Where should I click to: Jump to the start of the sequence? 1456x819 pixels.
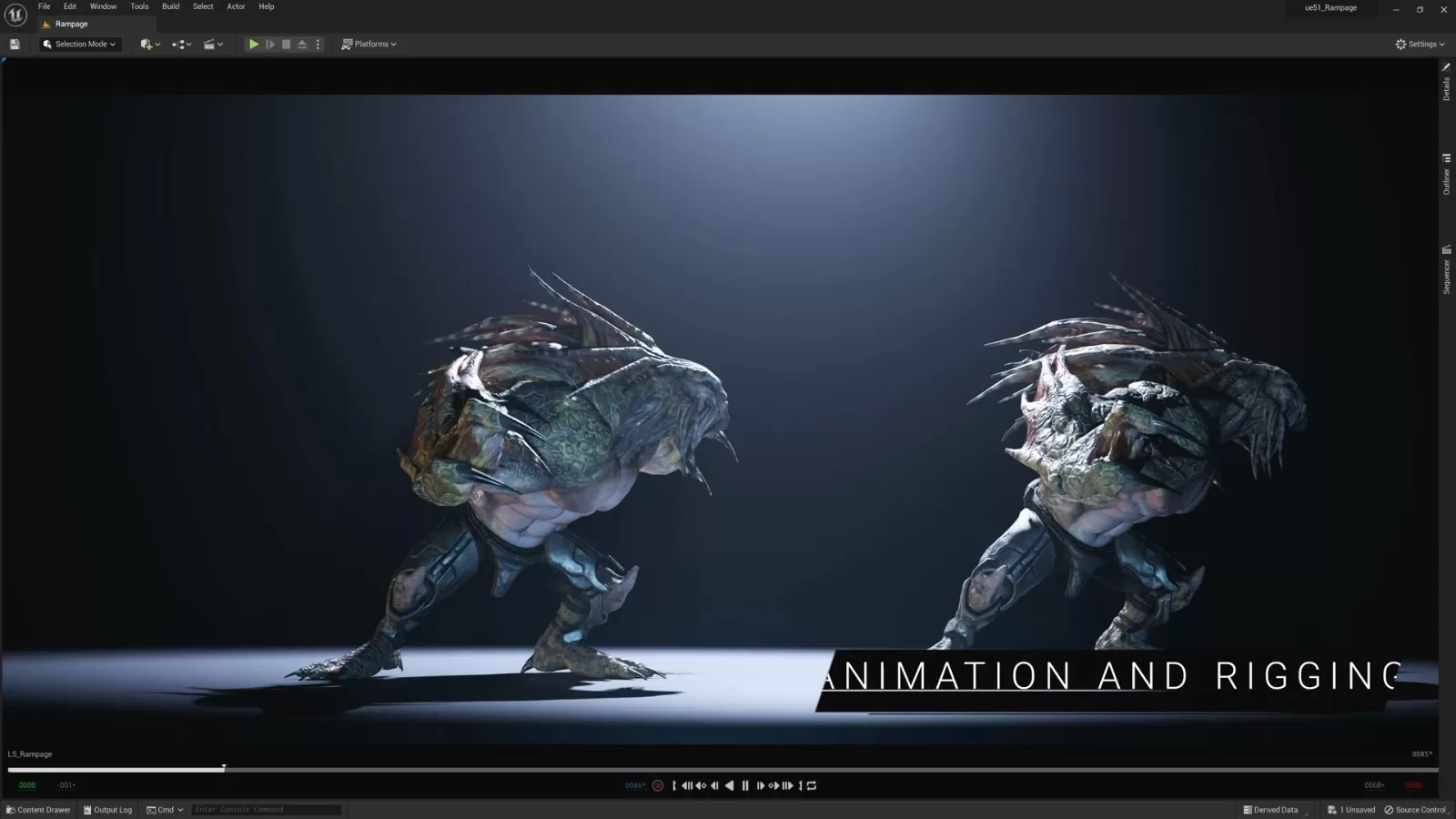pyautogui.click(x=687, y=785)
